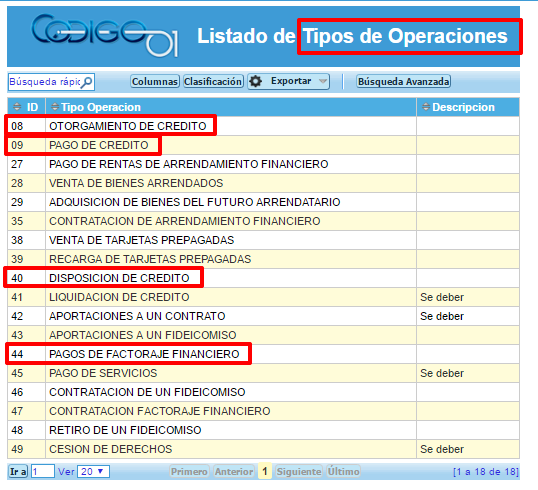Screen dimensions: 538x490
Task: Select the PAGOS DE FACTORAJE FINANCIERO row
Action: click(263, 354)
